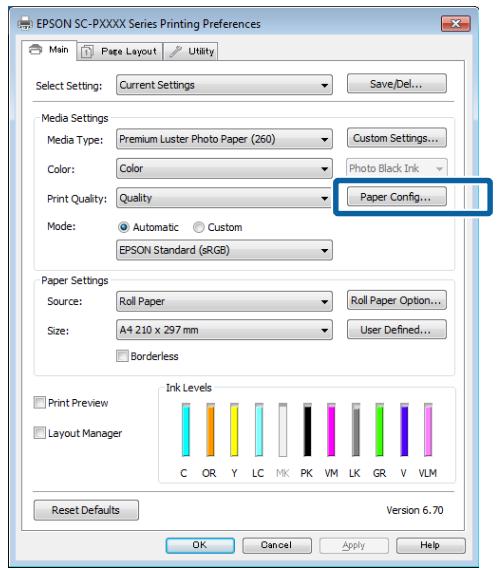This screenshot has height=570, width=498.
Task: Open the Page Layout tab
Action: click(x=120, y=51)
